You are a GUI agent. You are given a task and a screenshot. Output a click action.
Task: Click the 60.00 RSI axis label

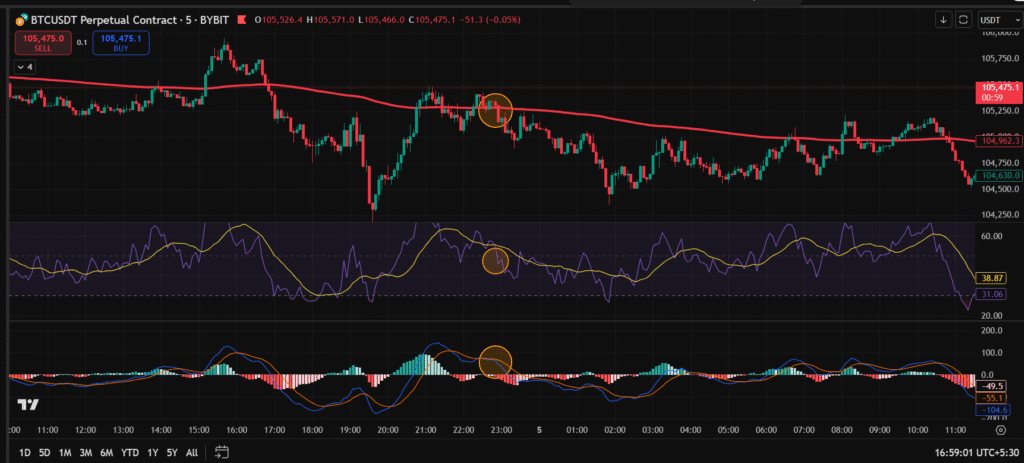pos(991,236)
